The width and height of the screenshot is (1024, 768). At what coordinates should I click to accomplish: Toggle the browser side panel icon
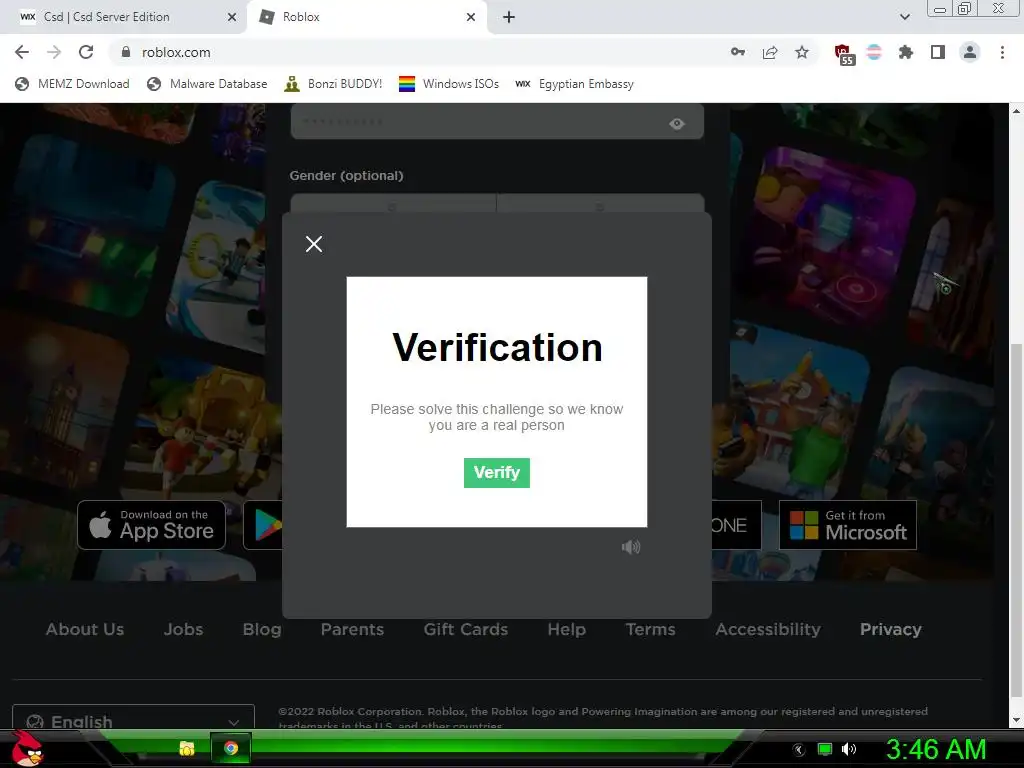938,52
